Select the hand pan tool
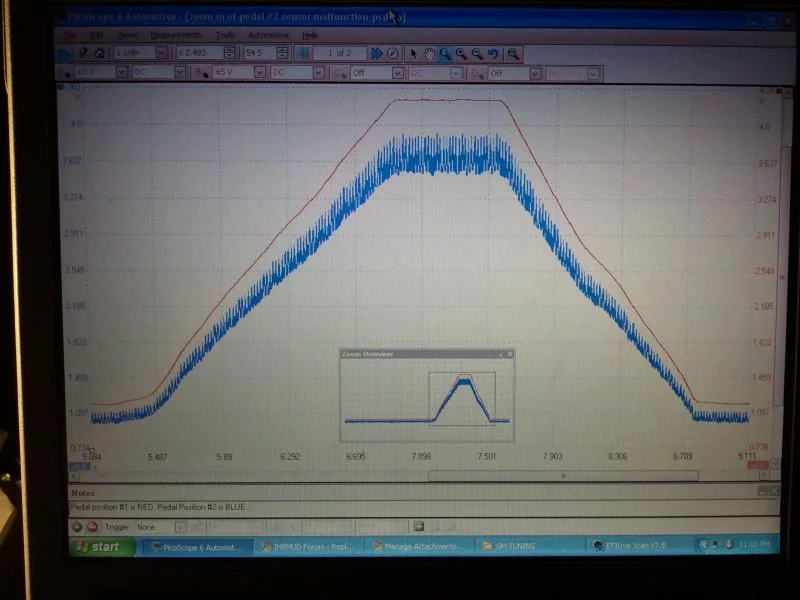 pos(429,53)
